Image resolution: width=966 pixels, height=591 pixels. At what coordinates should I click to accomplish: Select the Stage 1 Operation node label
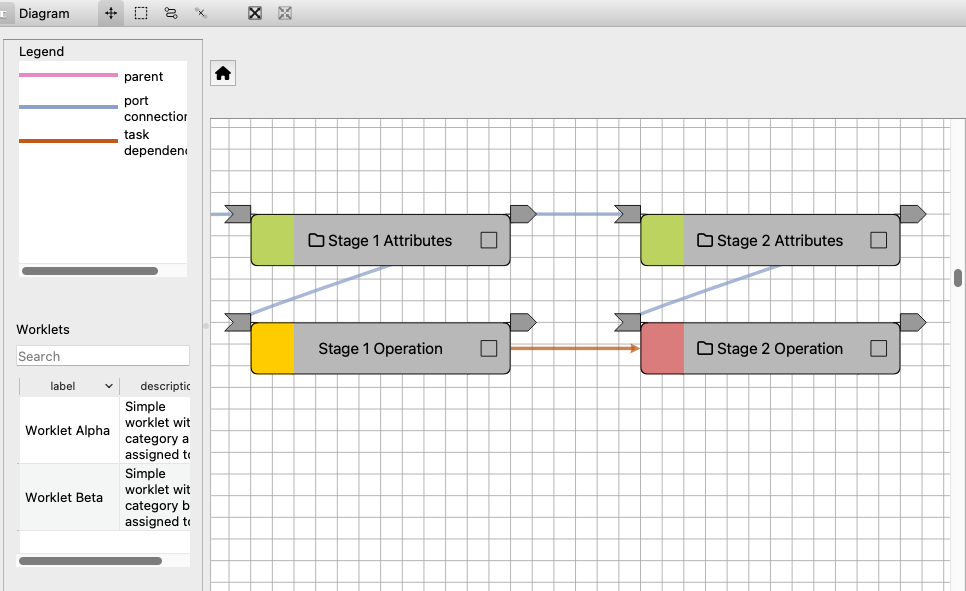click(380, 349)
